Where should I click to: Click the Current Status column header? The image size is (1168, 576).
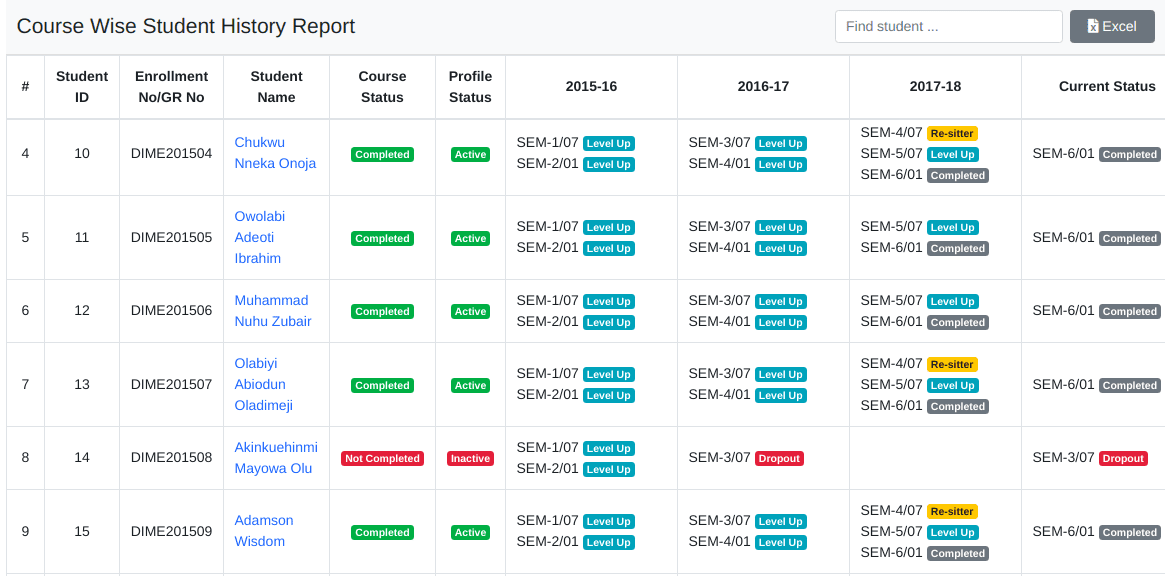(1106, 87)
